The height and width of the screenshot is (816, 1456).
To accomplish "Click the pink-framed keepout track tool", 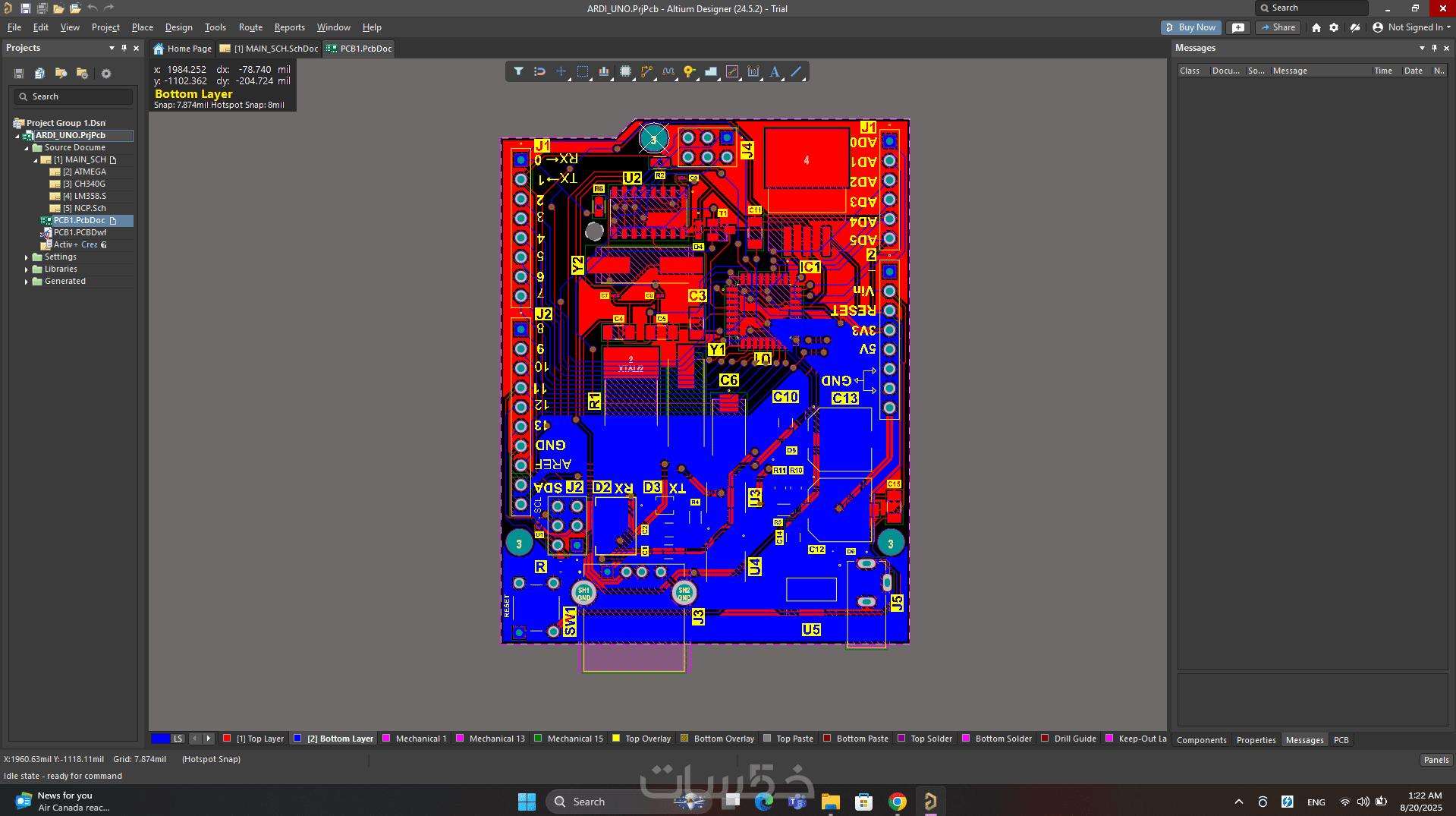I will pos(732,71).
